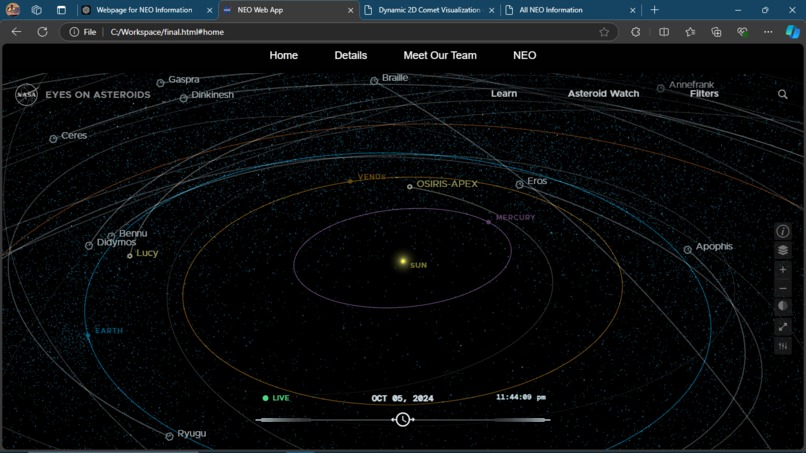The image size is (806, 453).
Task: Switch to Dynamic 2D Comet Visualization tab
Action: pyautogui.click(x=430, y=10)
